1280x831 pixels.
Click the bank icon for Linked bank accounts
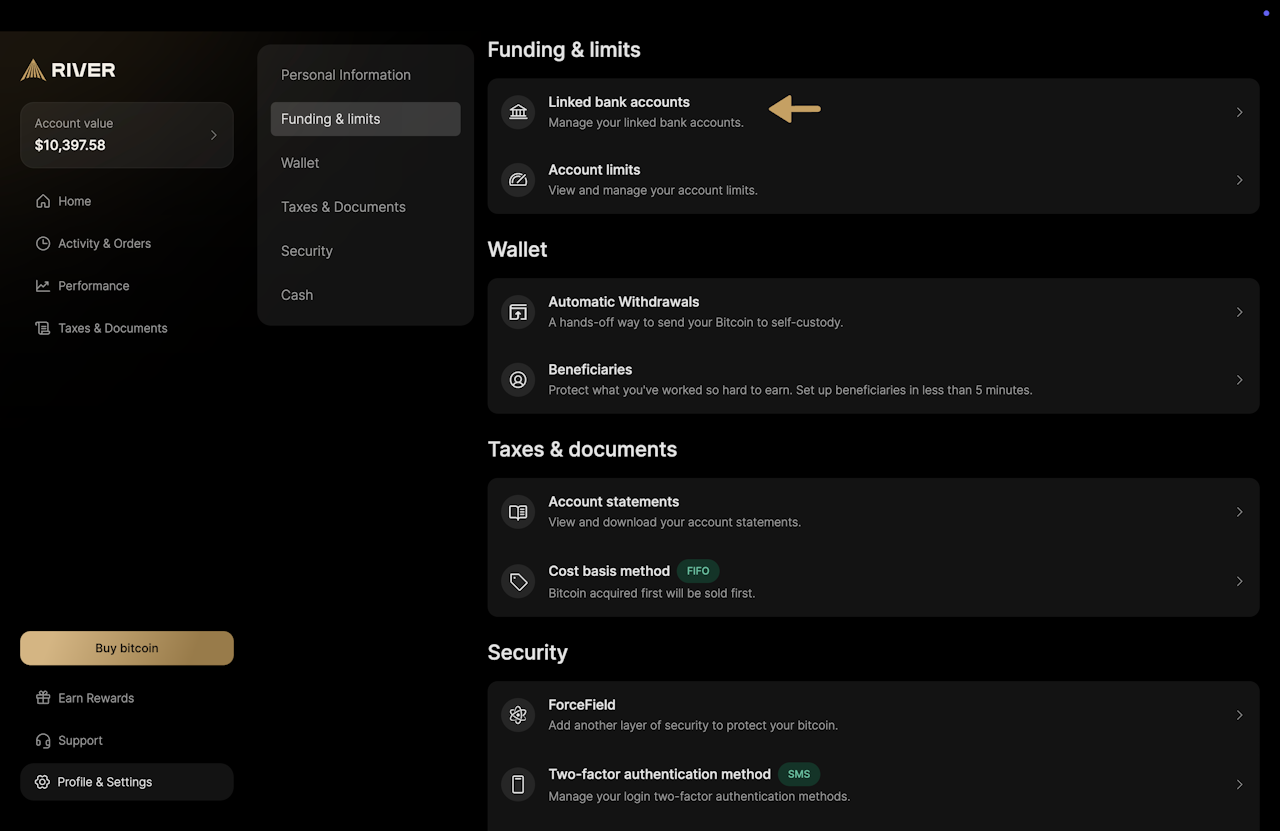(x=518, y=112)
